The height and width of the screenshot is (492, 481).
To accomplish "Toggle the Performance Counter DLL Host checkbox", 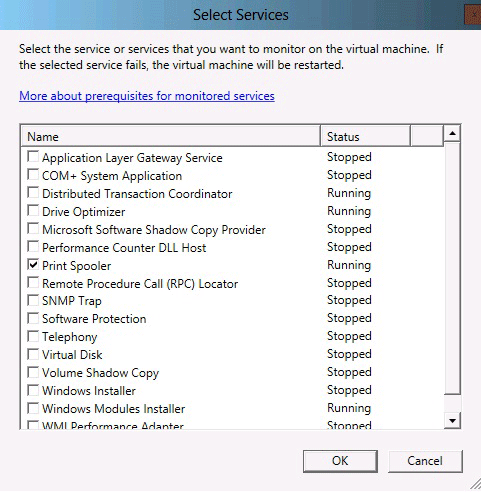I will (33, 247).
